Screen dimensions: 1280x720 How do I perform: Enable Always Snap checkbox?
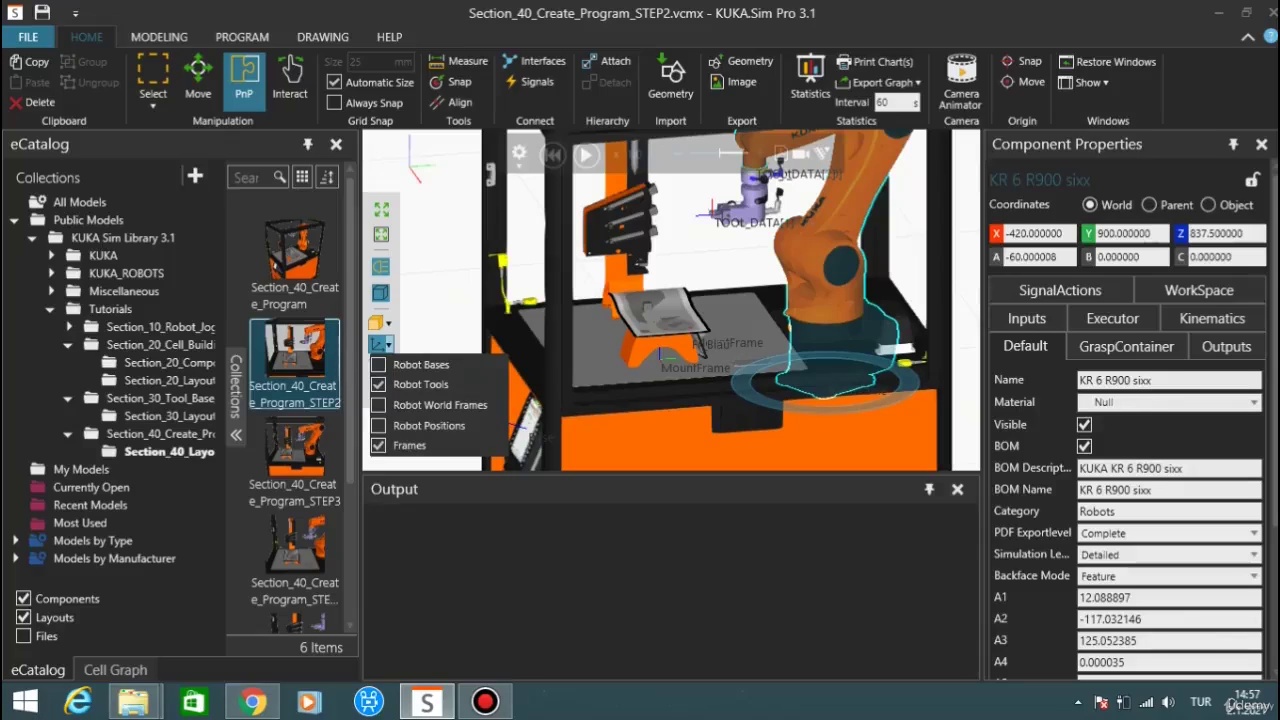(x=334, y=102)
